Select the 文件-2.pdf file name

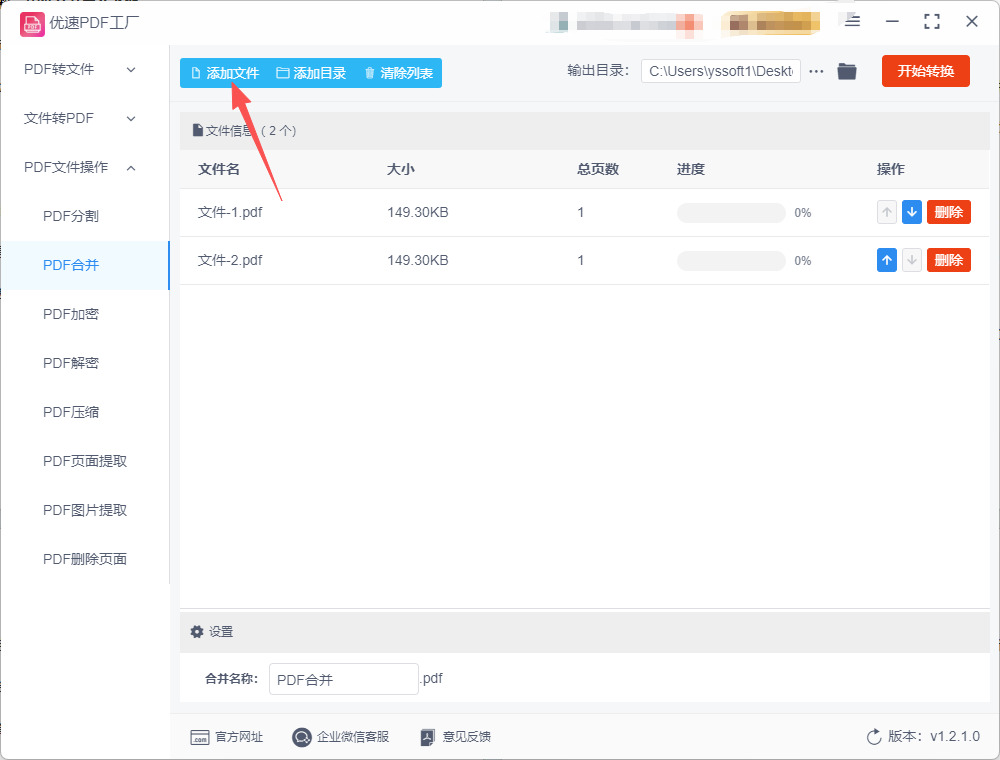tap(230, 260)
